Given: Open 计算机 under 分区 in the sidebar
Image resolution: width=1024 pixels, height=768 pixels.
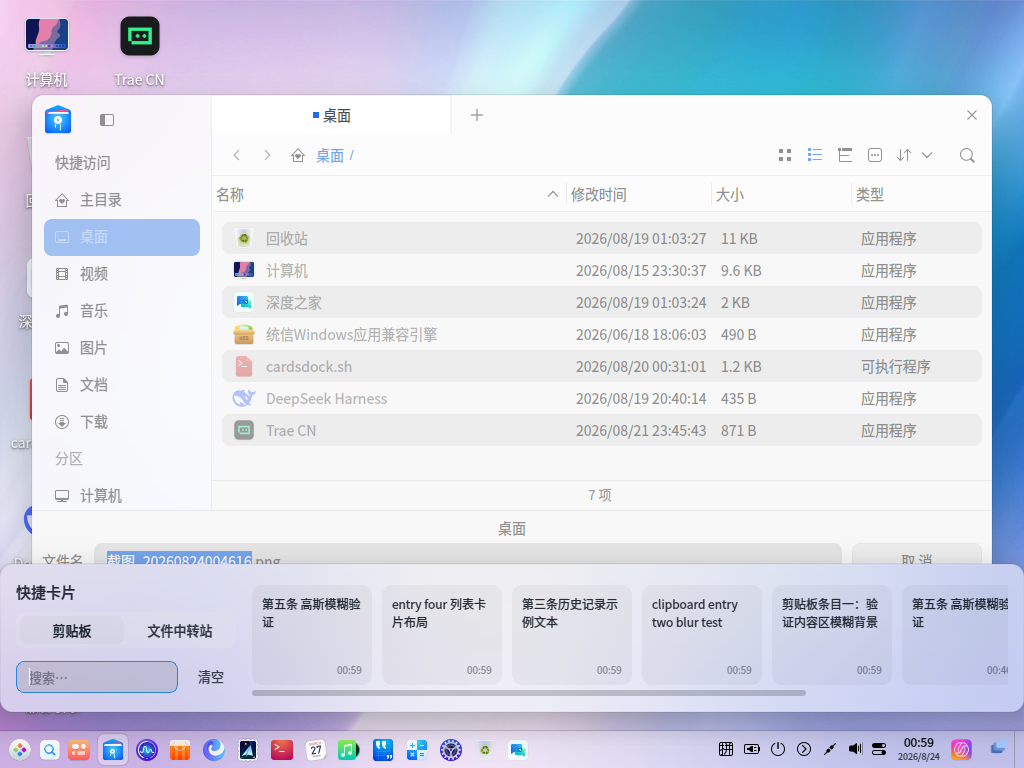Looking at the screenshot, I should (122, 496).
